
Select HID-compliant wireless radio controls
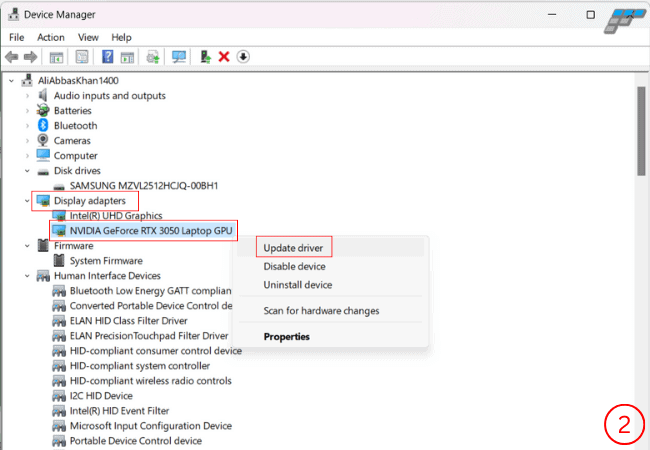(150, 381)
